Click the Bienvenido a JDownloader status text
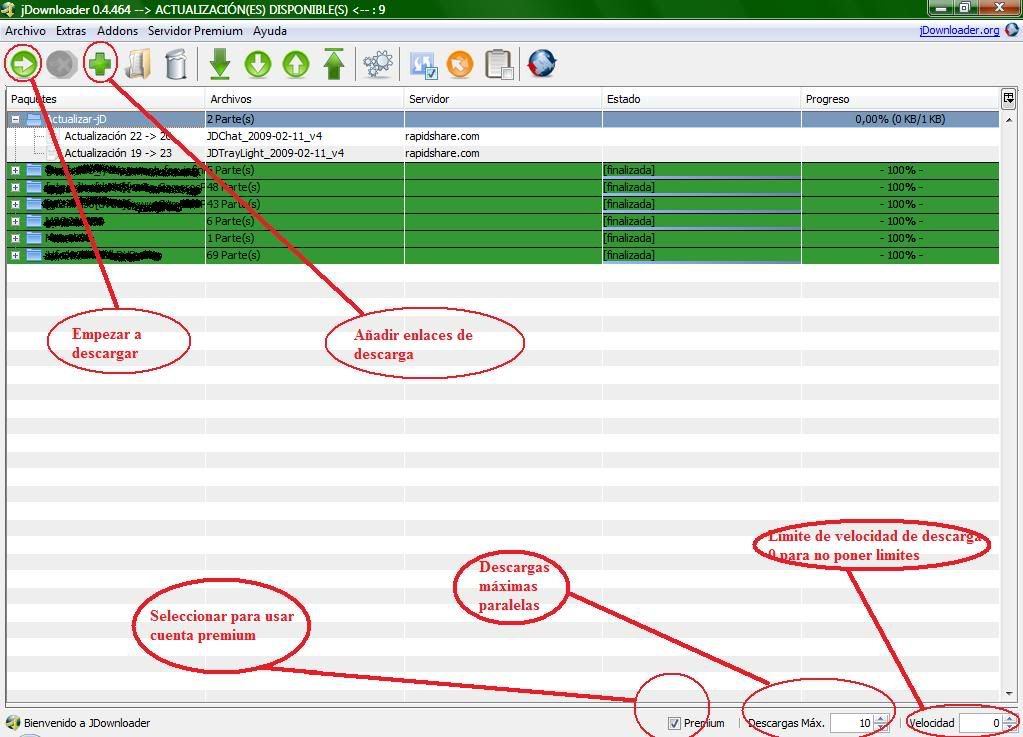 [x=87, y=723]
